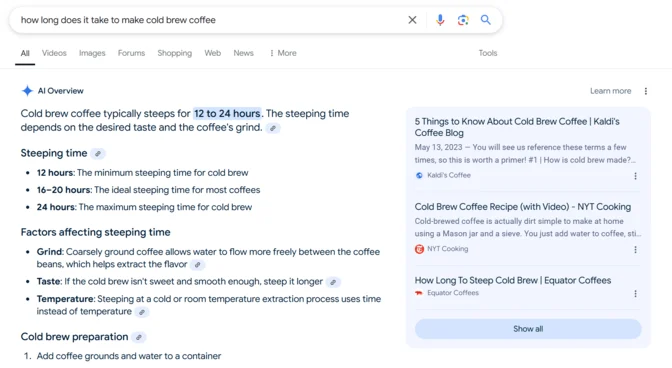Click the 12 hours minimum steeping bullet
Image resolution: width=672 pixels, height=368 pixels.
[142, 173]
